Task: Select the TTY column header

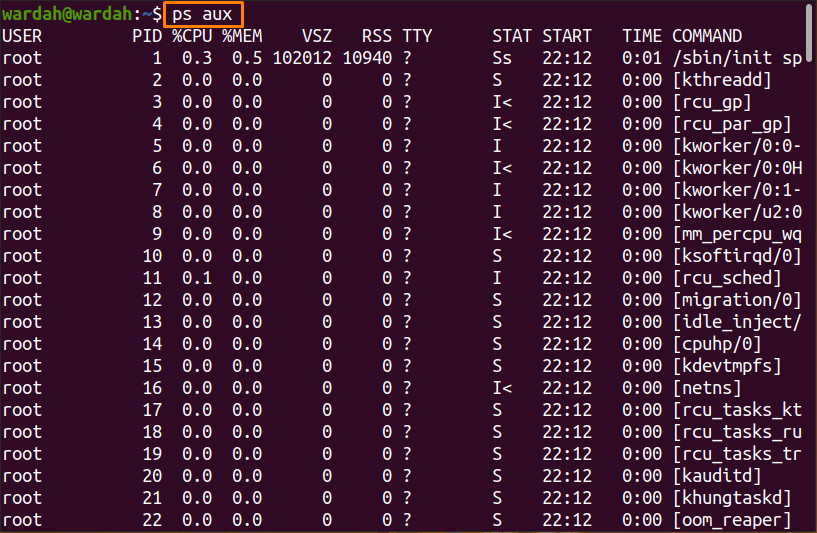Action: click(x=417, y=36)
